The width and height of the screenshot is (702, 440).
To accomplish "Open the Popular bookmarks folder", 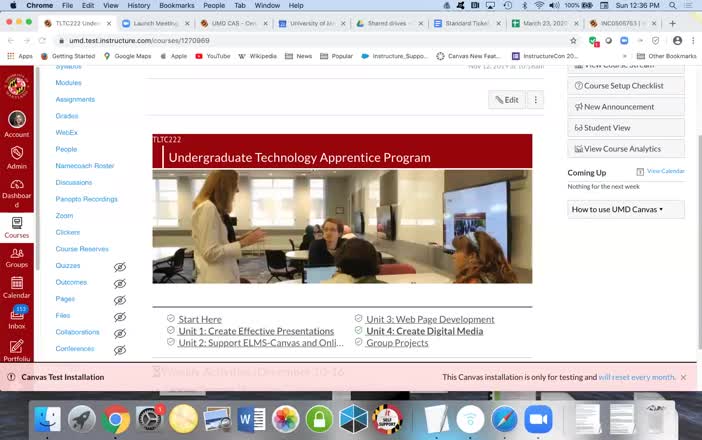I will pos(342,56).
